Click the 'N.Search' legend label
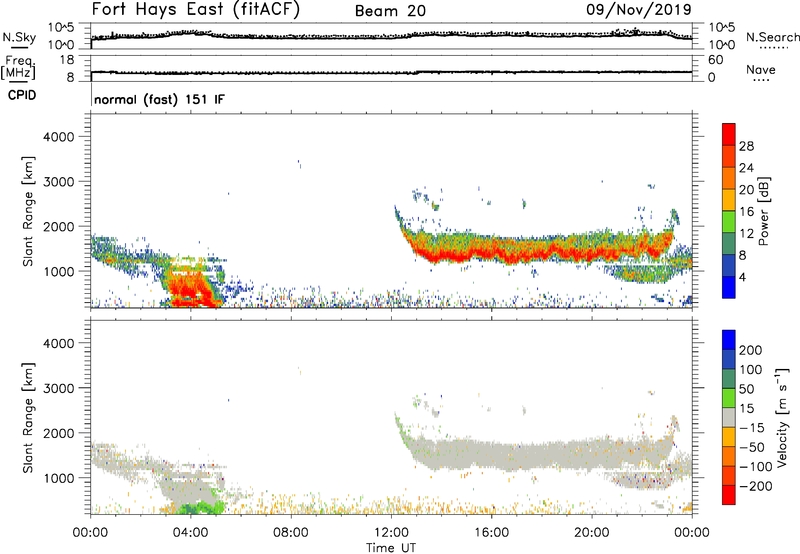This screenshot has width=800, height=554. point(772,37)
